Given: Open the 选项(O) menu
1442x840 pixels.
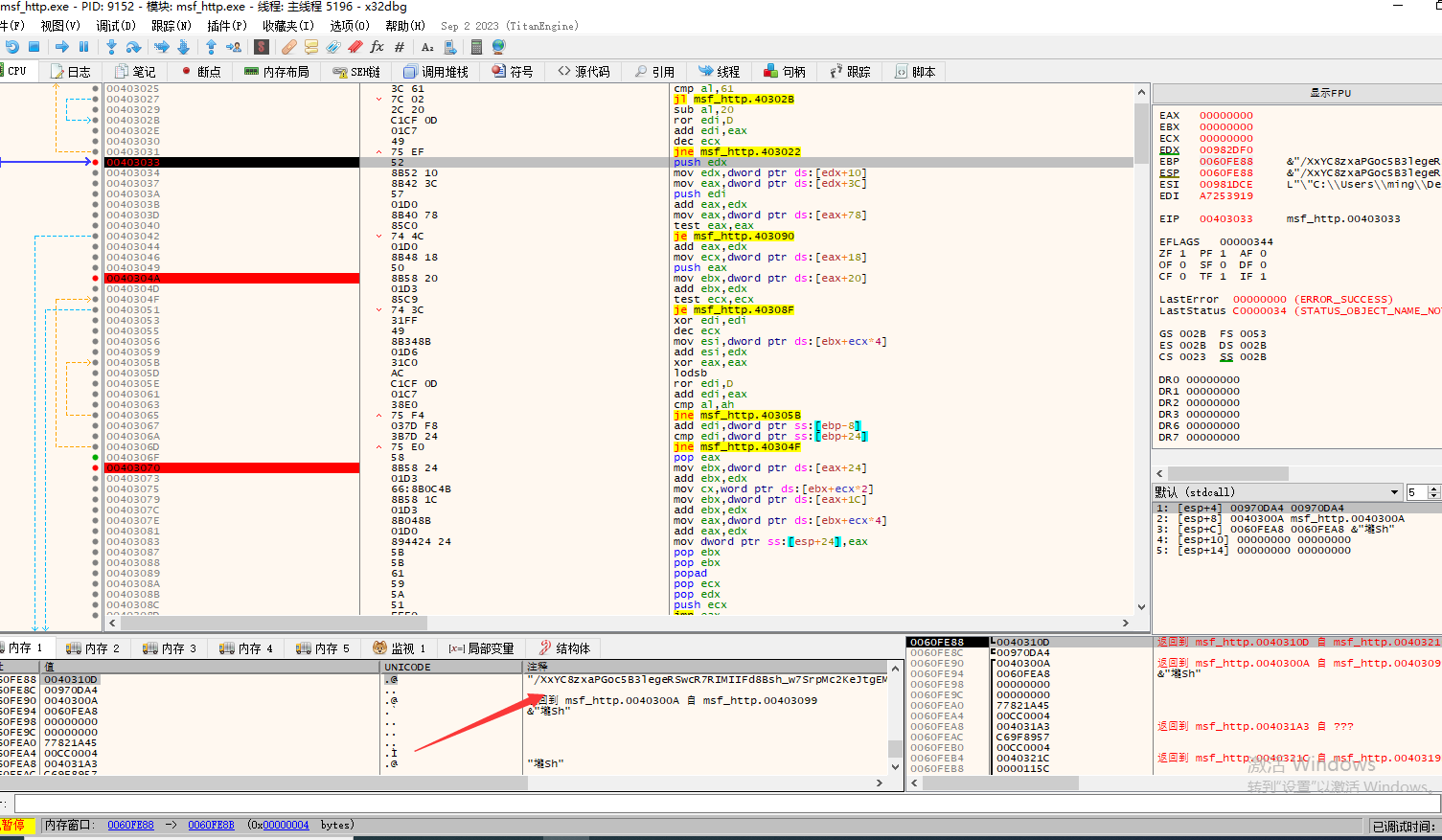Looking at the screenshot, I should point(350,26).
